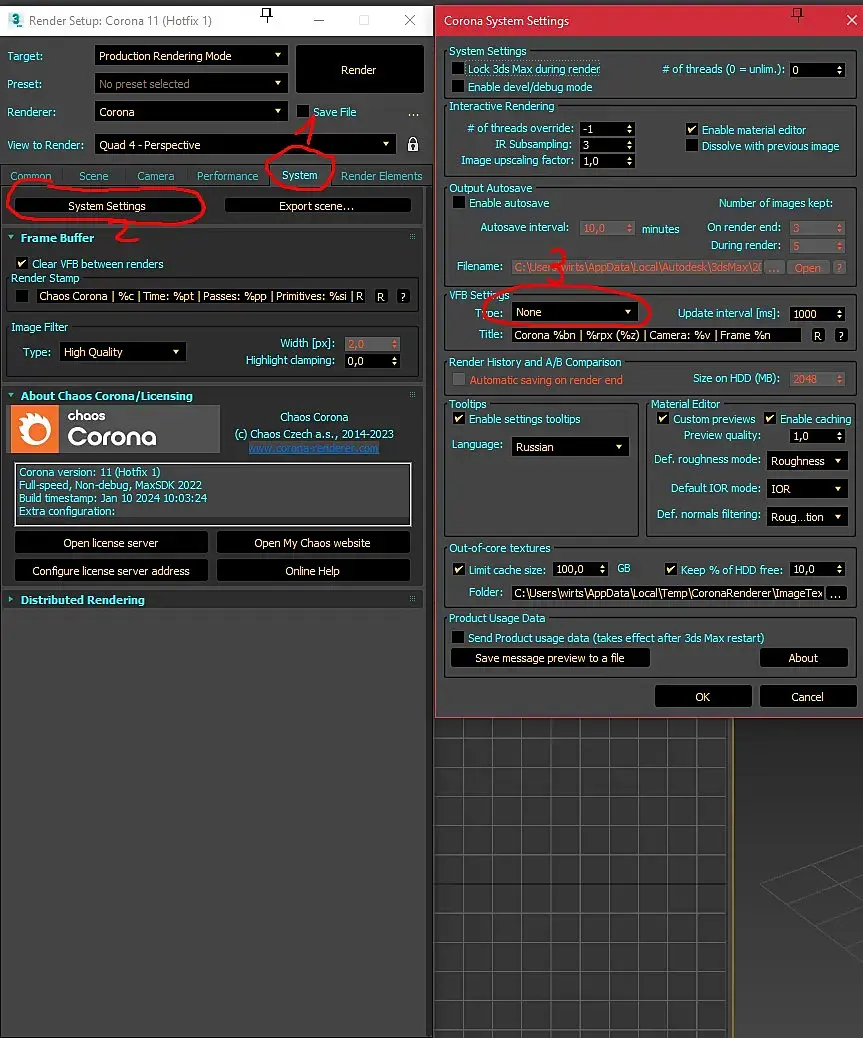Click the Online Help button
Screen dimensions: 863x1038
point(312,571)
